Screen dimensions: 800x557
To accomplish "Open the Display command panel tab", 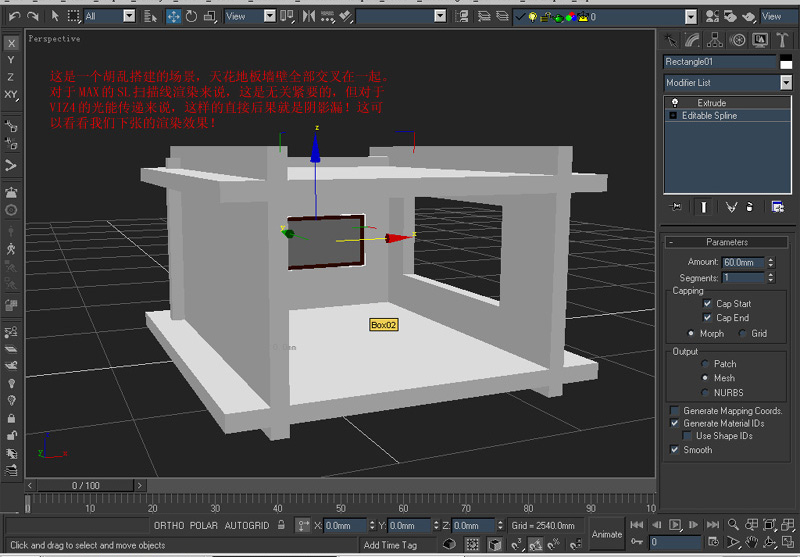I will 759,40.
